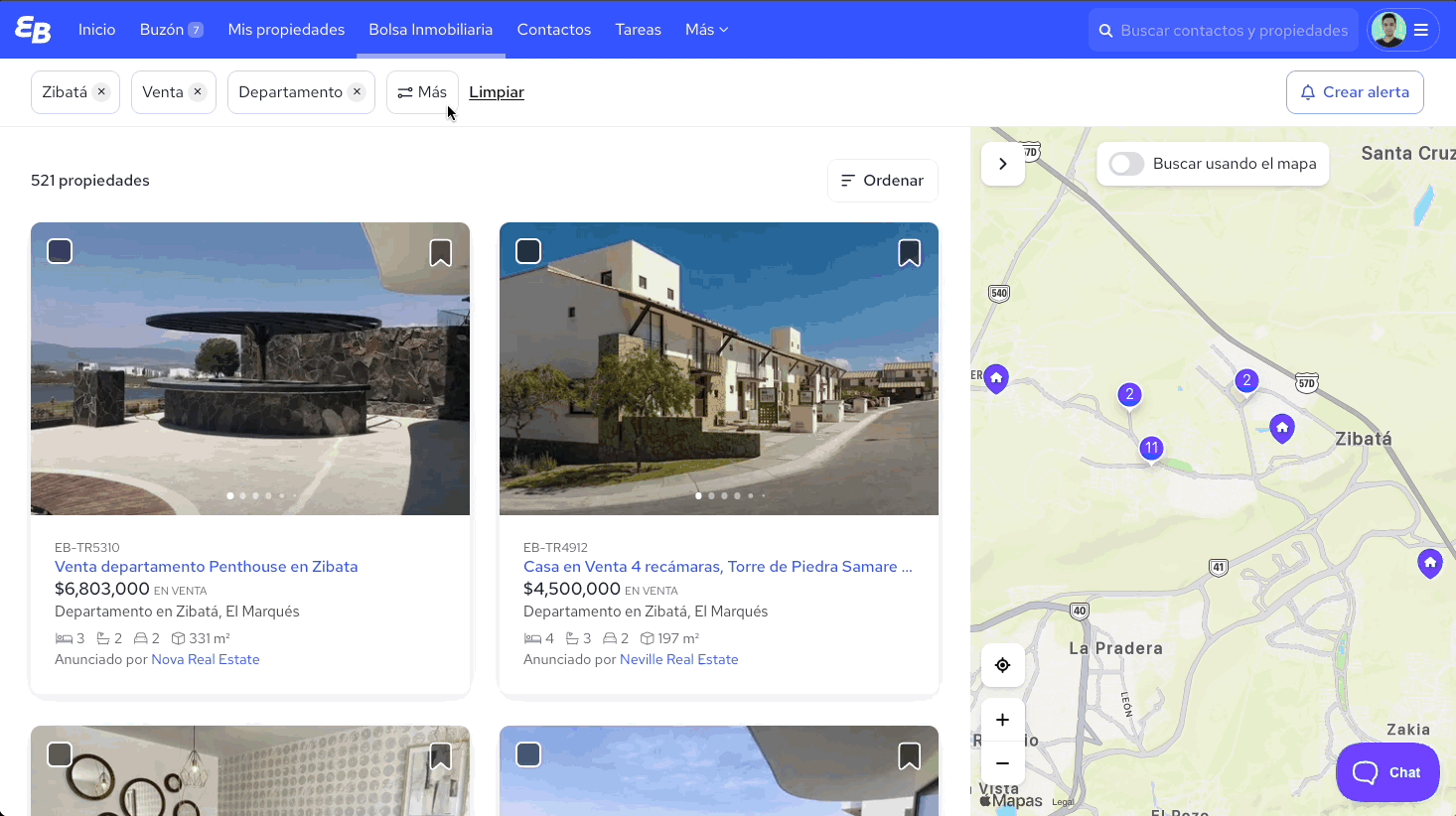This screenshot has height=816, width=1456.
Task: Click the $4,500,000 price text
Action: tap(572, 589)
